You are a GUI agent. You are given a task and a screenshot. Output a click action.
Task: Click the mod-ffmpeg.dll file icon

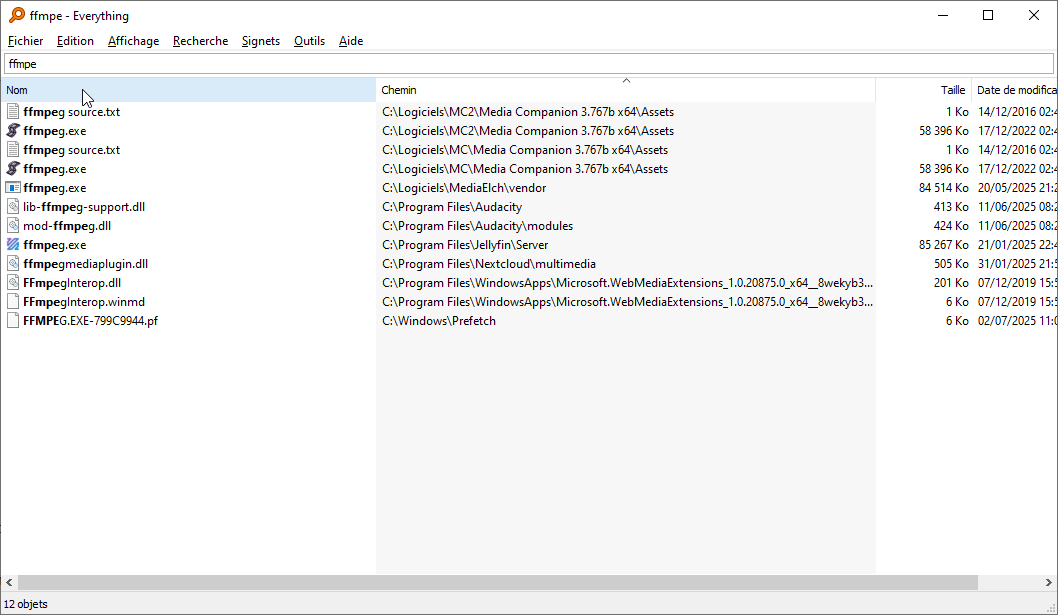(13, 225)
